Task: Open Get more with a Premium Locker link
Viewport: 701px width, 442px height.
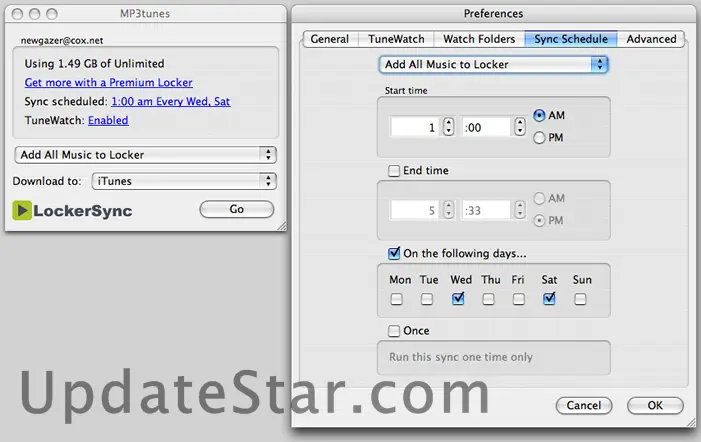Action: pos(109,83)
